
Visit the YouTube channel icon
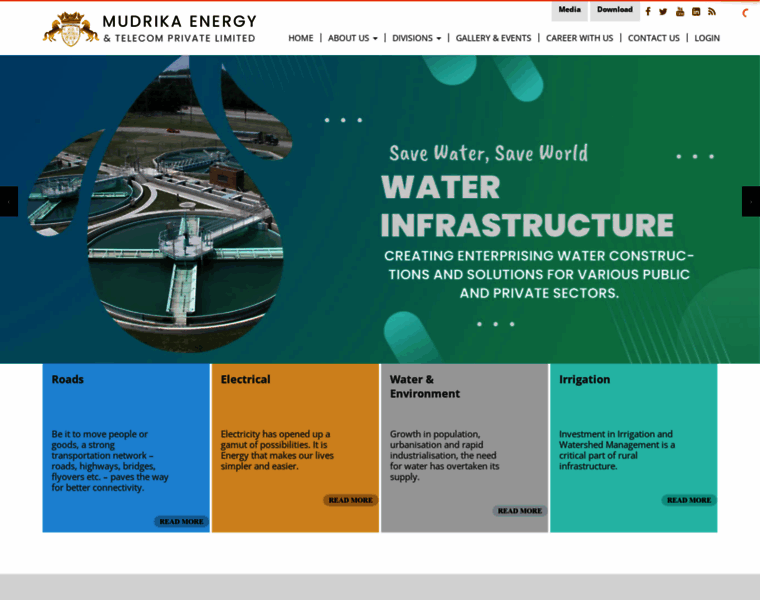click(x=680, y=12)
